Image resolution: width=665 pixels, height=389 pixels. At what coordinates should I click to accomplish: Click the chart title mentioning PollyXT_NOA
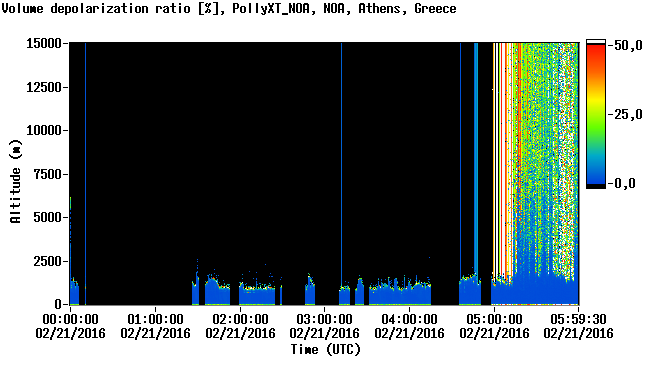point(229,9)
